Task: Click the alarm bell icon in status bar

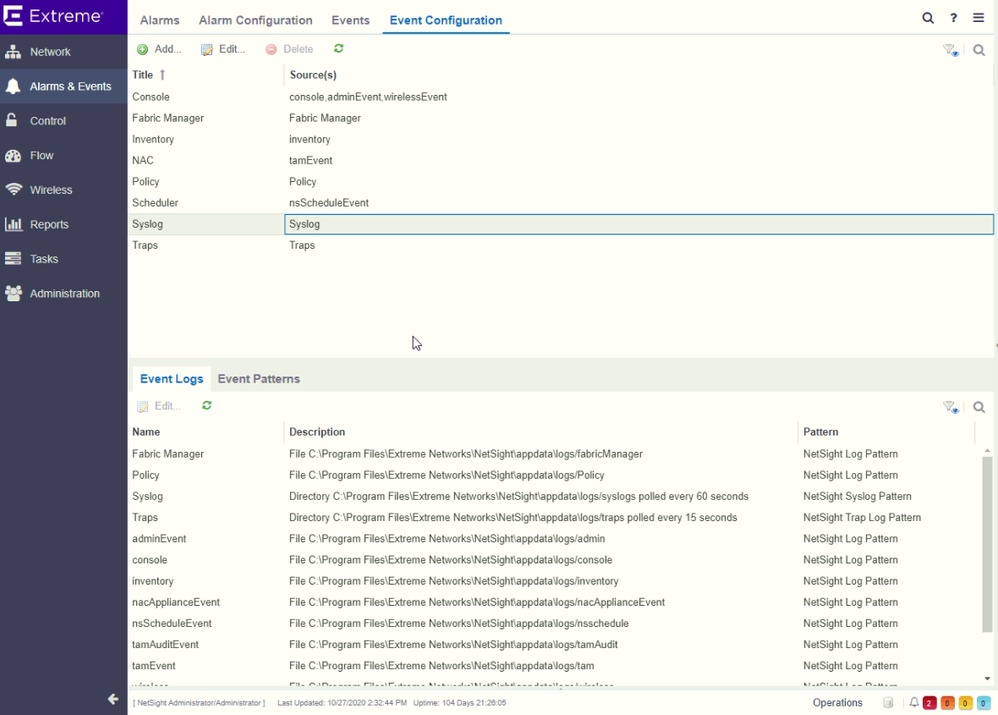Action: coord(914,702)
